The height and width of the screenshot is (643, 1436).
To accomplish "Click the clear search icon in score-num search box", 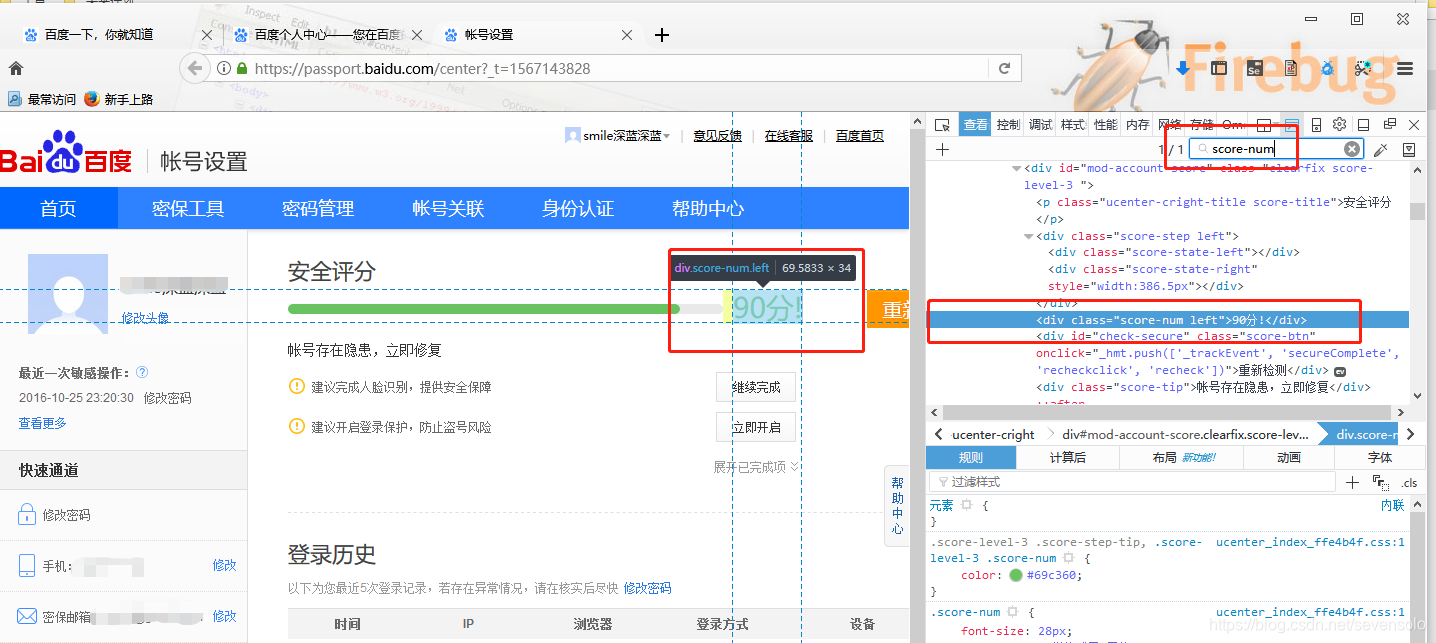I will coord(1350,148).
